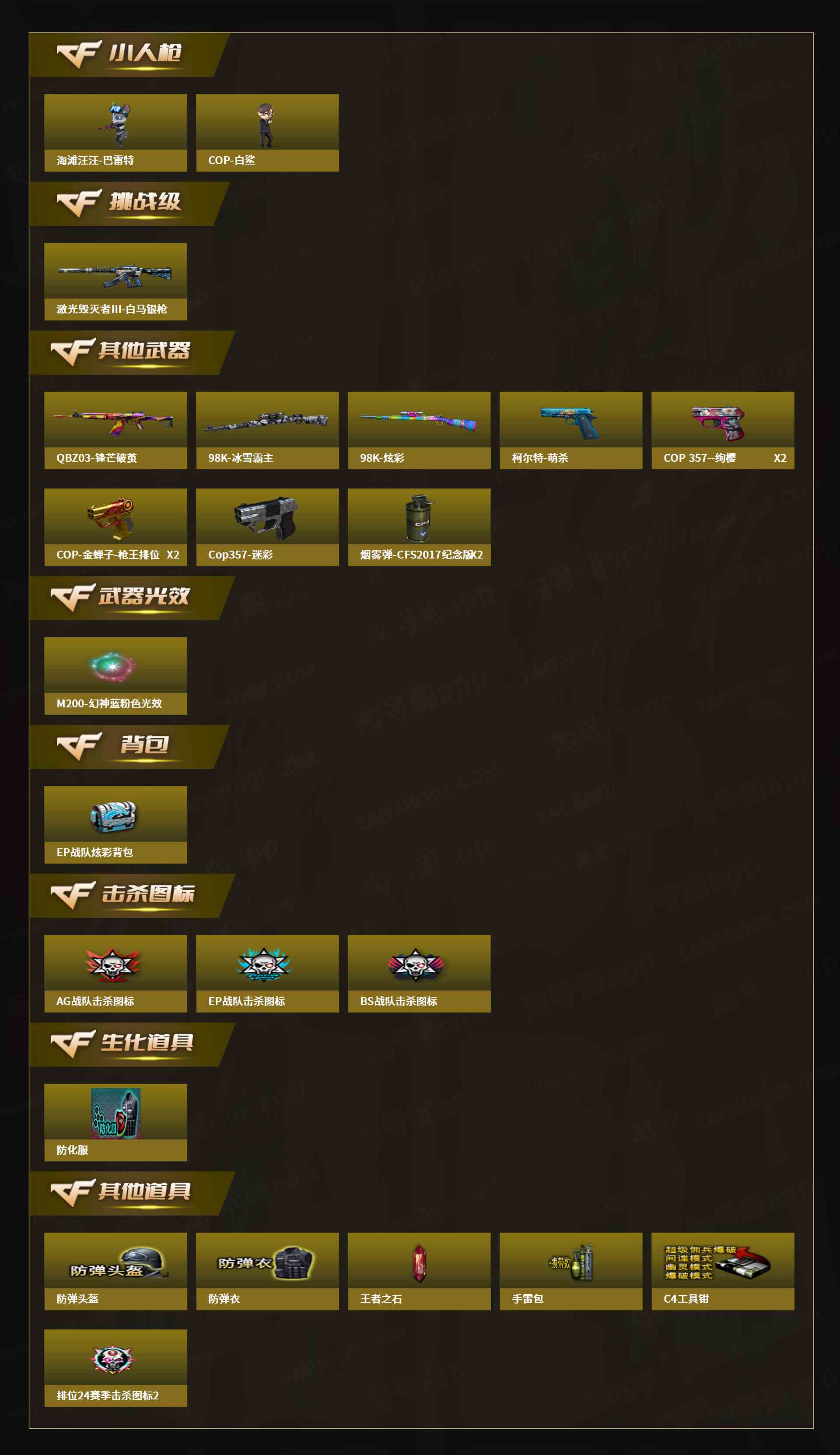Open the 激光毁灭者III-白马银枪 rifle
This screenshot has width=840, height=1455.
point(115,281)
